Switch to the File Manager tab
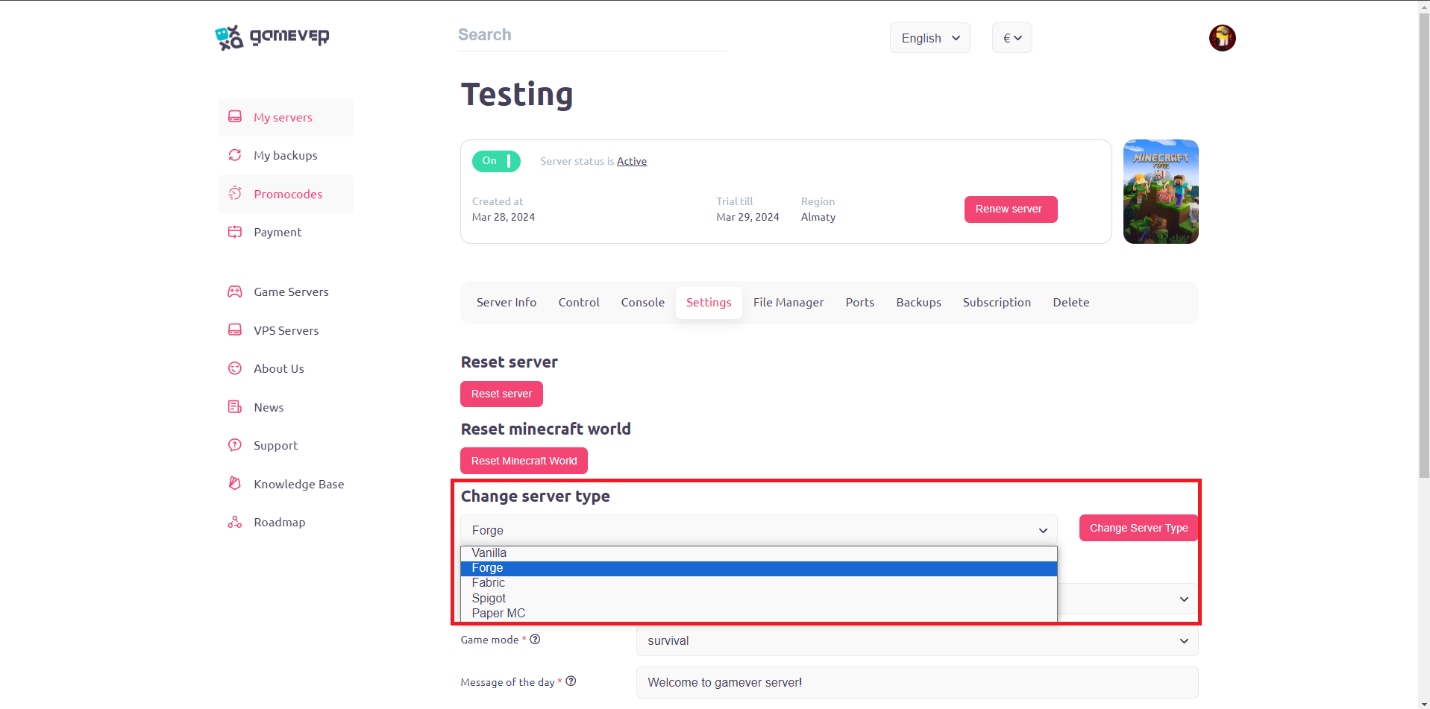Screen dimensions: 1430x709 tap(788, 302)
